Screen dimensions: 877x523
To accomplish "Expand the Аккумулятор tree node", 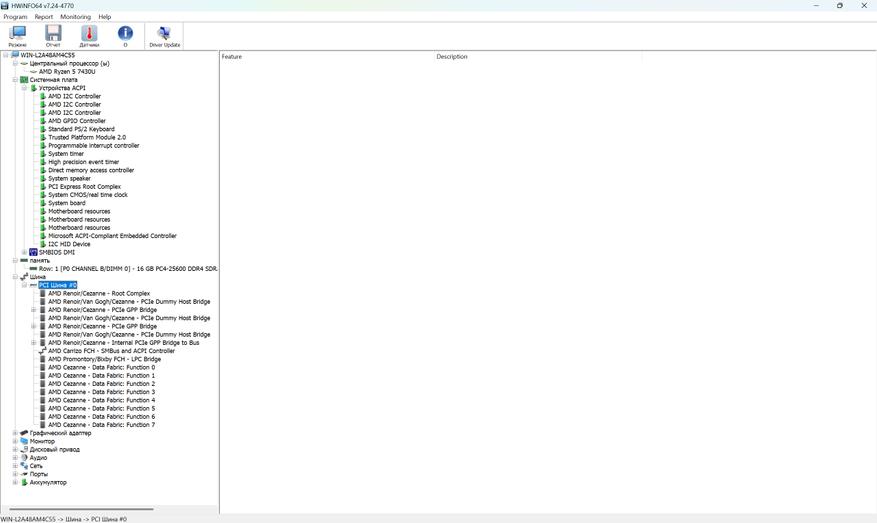I will [15, 482].
